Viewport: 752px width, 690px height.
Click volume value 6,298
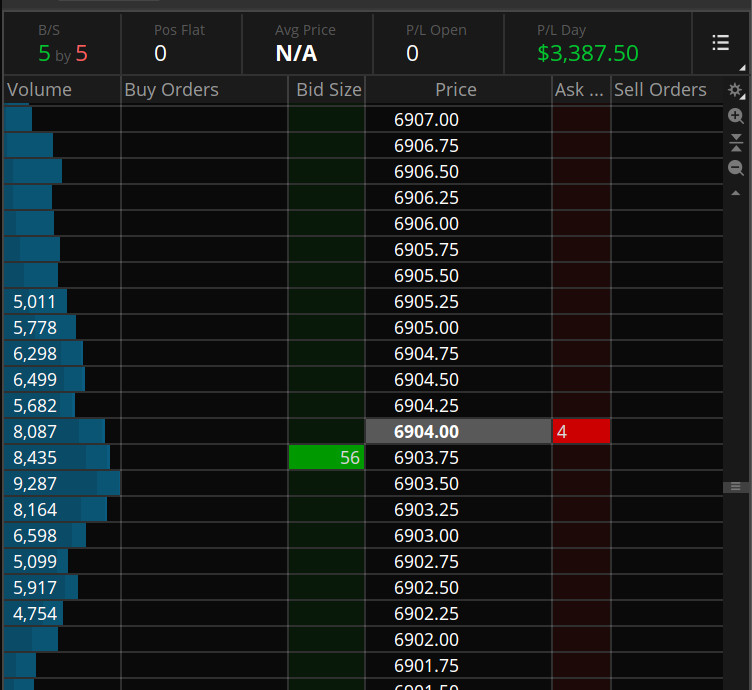[35, 353]
